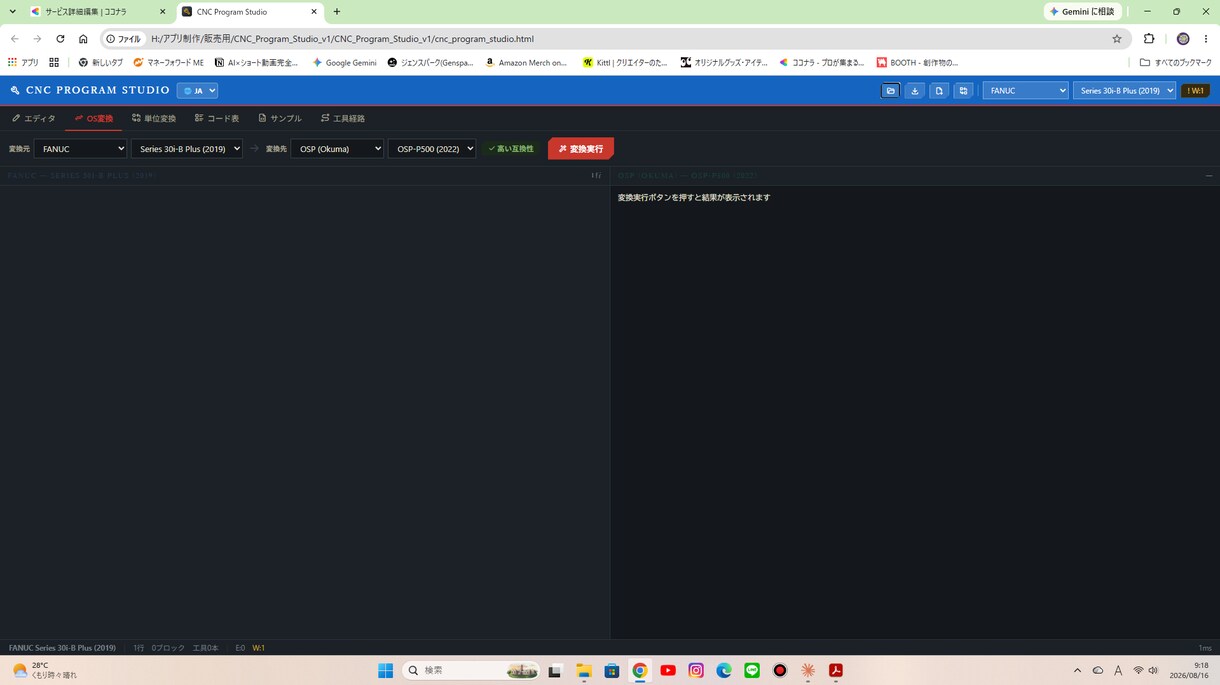This screenshot has height=685, width=1220.
Task: Expand the target OSP-P500 (2022) dropdown
Action: coord(432,149)
